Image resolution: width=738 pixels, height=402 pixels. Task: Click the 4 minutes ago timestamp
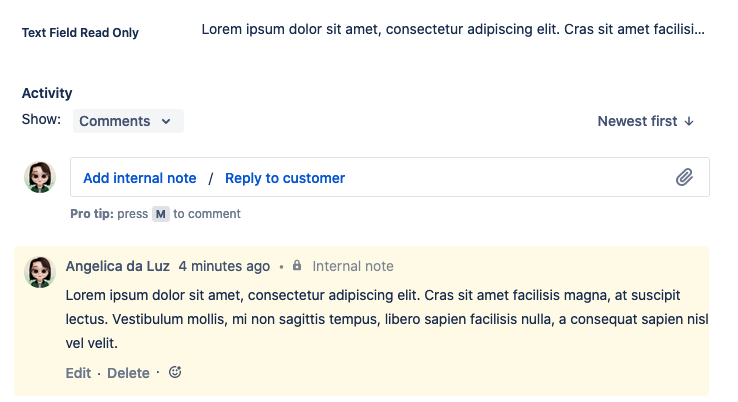(x=224, y=266)
